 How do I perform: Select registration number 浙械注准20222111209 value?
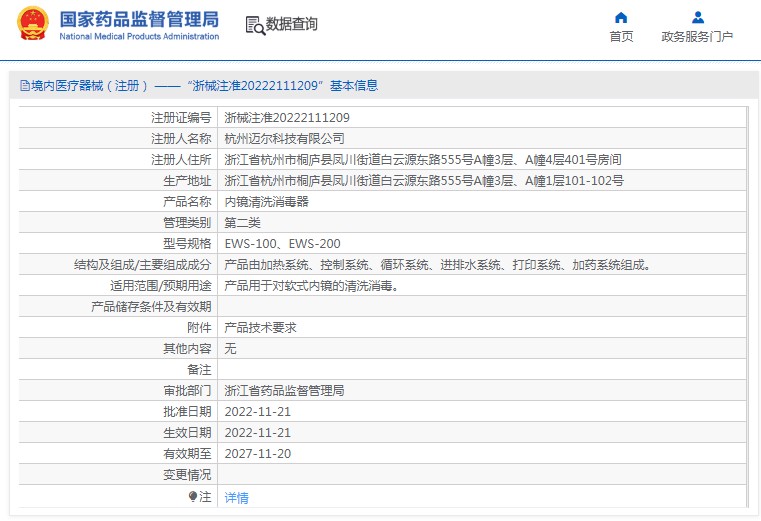[x=287, y=118]
